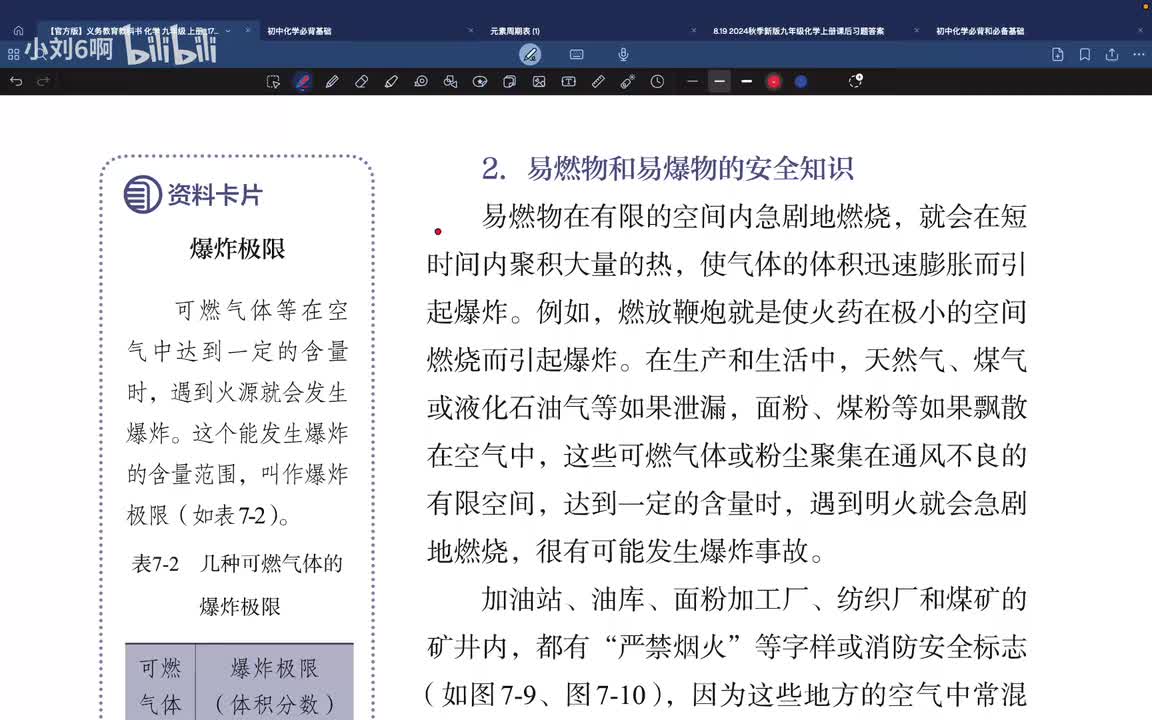Select the text box tool
Screen dimensions: 1152x720
569,82
